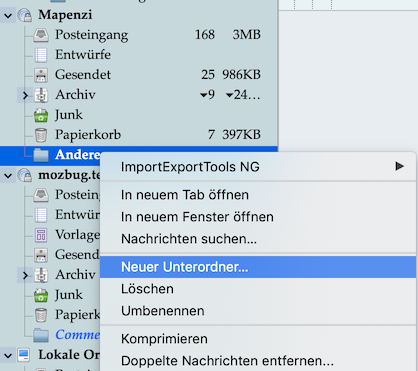Open the Mapenzi Junk folder icon

click(41, 115)
